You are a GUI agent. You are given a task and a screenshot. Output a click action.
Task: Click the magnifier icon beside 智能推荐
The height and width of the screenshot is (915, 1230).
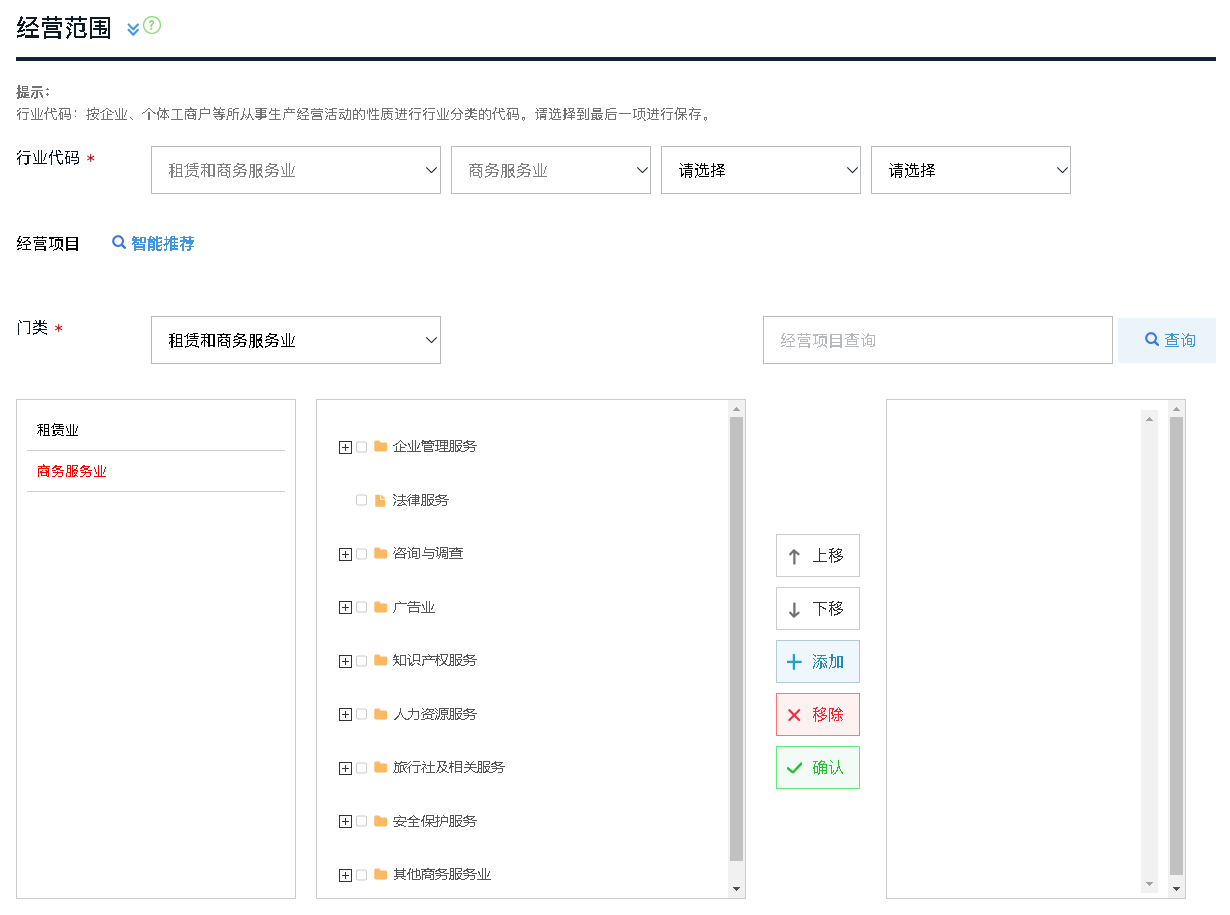point(120,242)
